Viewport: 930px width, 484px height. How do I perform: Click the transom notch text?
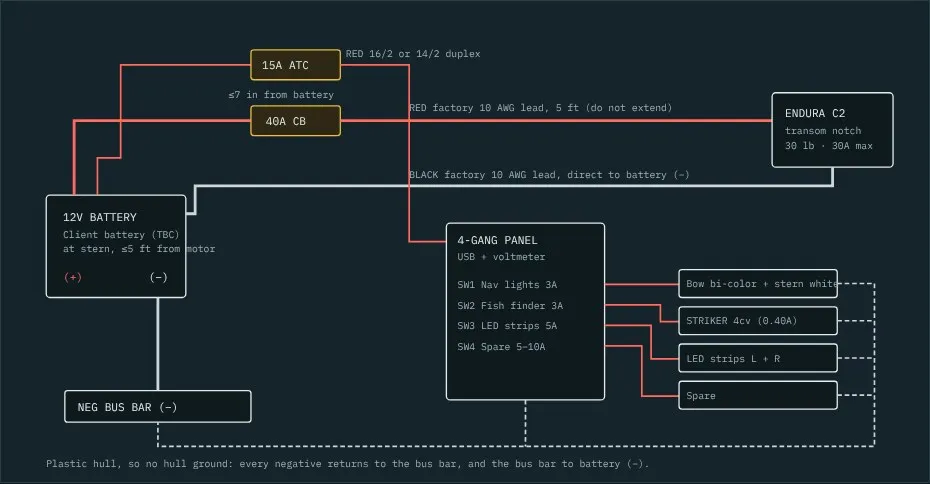pos(823,130)
